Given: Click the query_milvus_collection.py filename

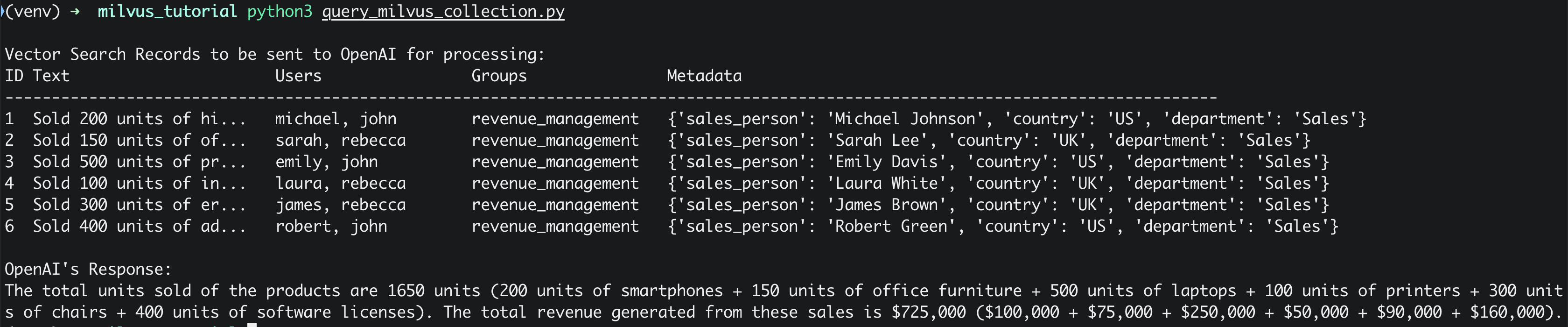Looking at the screenshot, I should 443,12.
